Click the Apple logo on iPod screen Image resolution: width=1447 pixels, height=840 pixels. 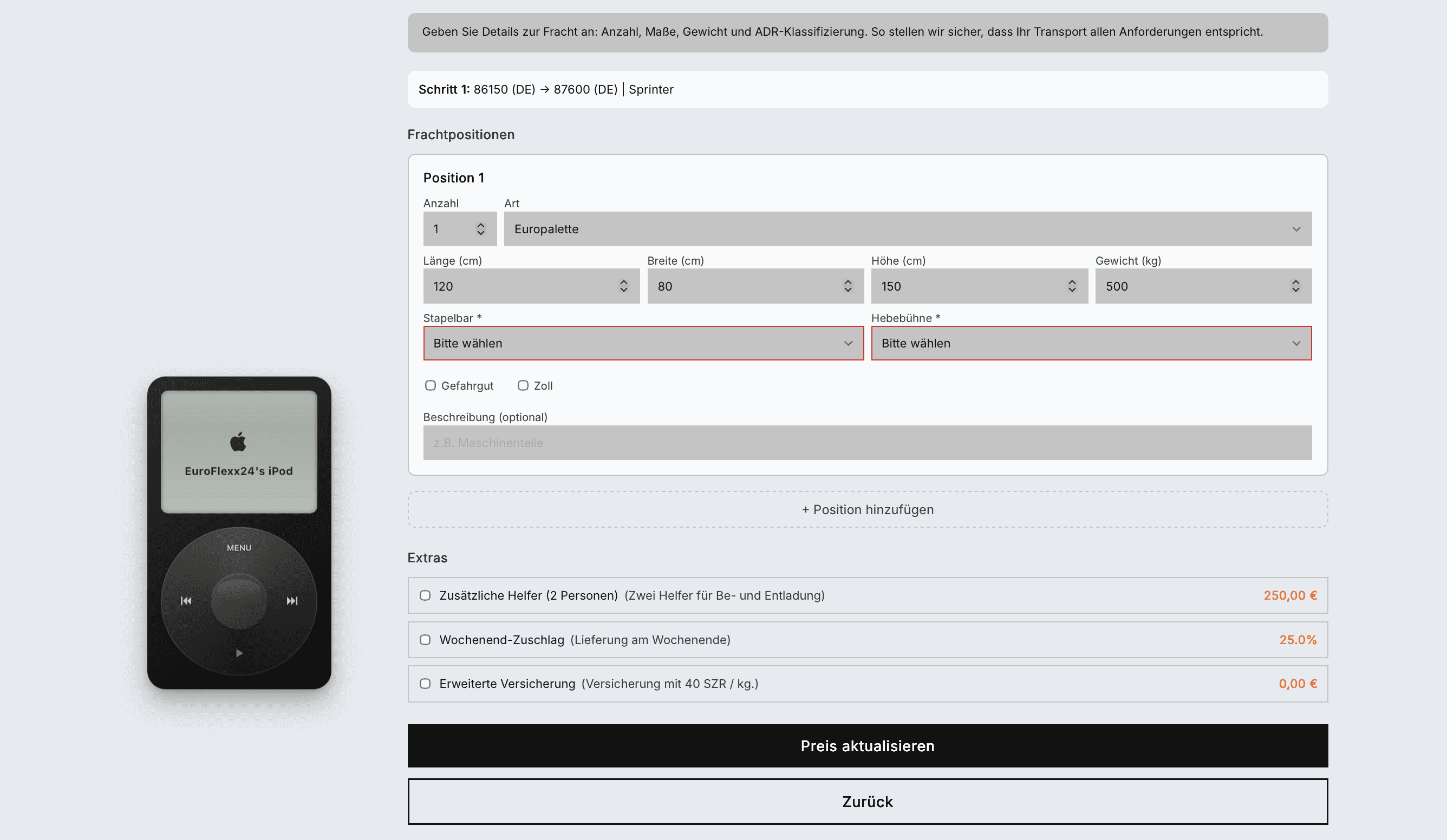[238, 442]
